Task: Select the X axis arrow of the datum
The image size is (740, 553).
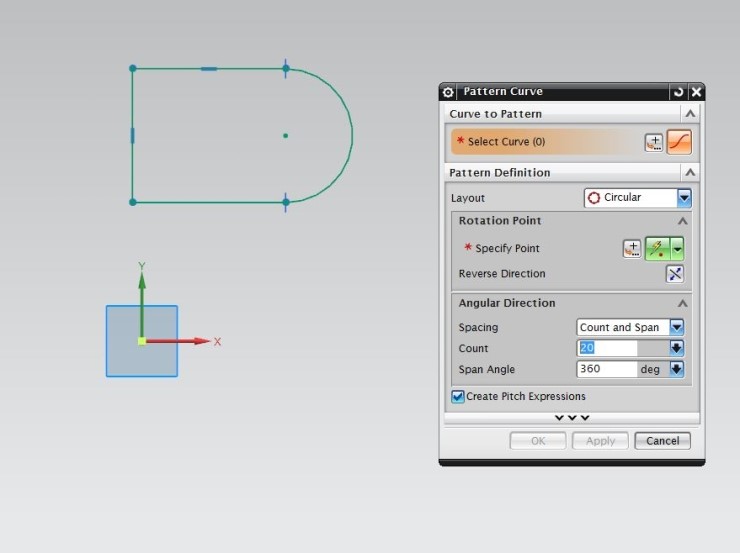Action: pos(179,341)
